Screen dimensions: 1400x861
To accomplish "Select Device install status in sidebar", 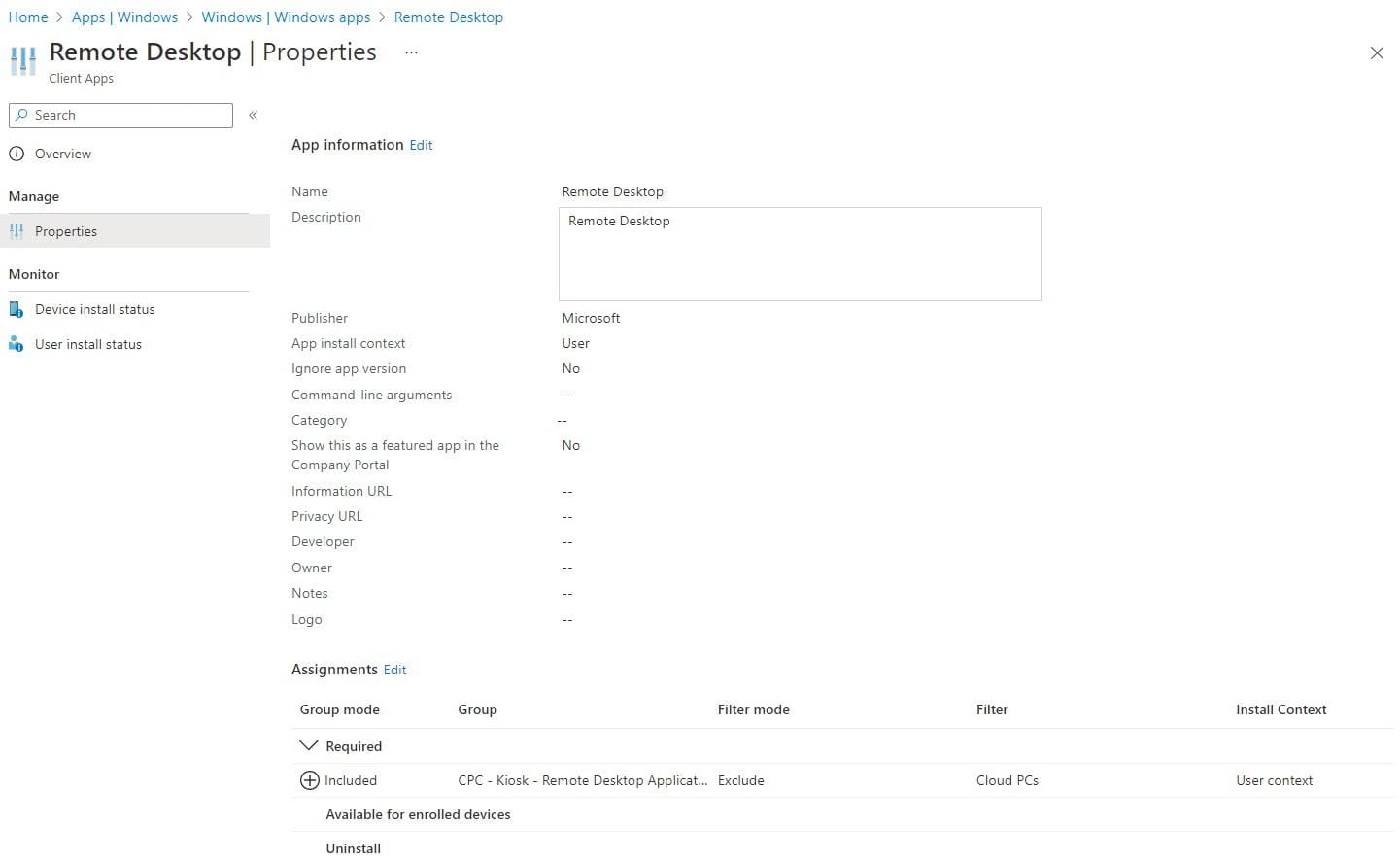I will [95, 309].
